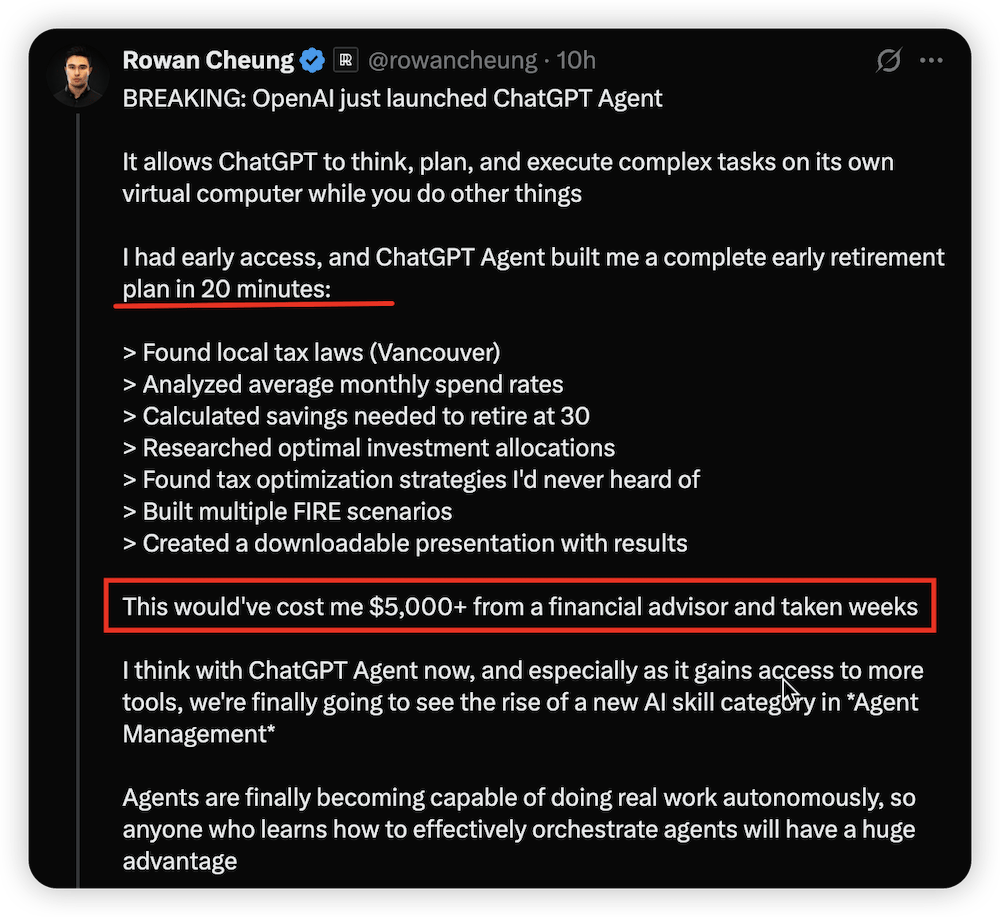Image resolution: width=1000 pixels, height=917 pixels.
Task: Click the Grok icon on the post
Action: tap(888, 61)
